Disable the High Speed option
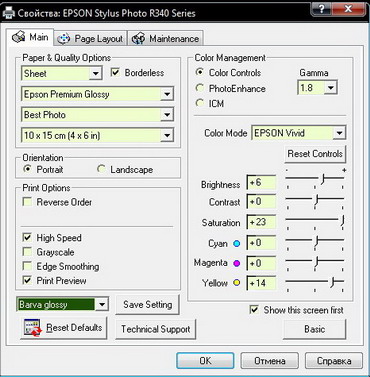Screen dimensions: 370x377 27,238
